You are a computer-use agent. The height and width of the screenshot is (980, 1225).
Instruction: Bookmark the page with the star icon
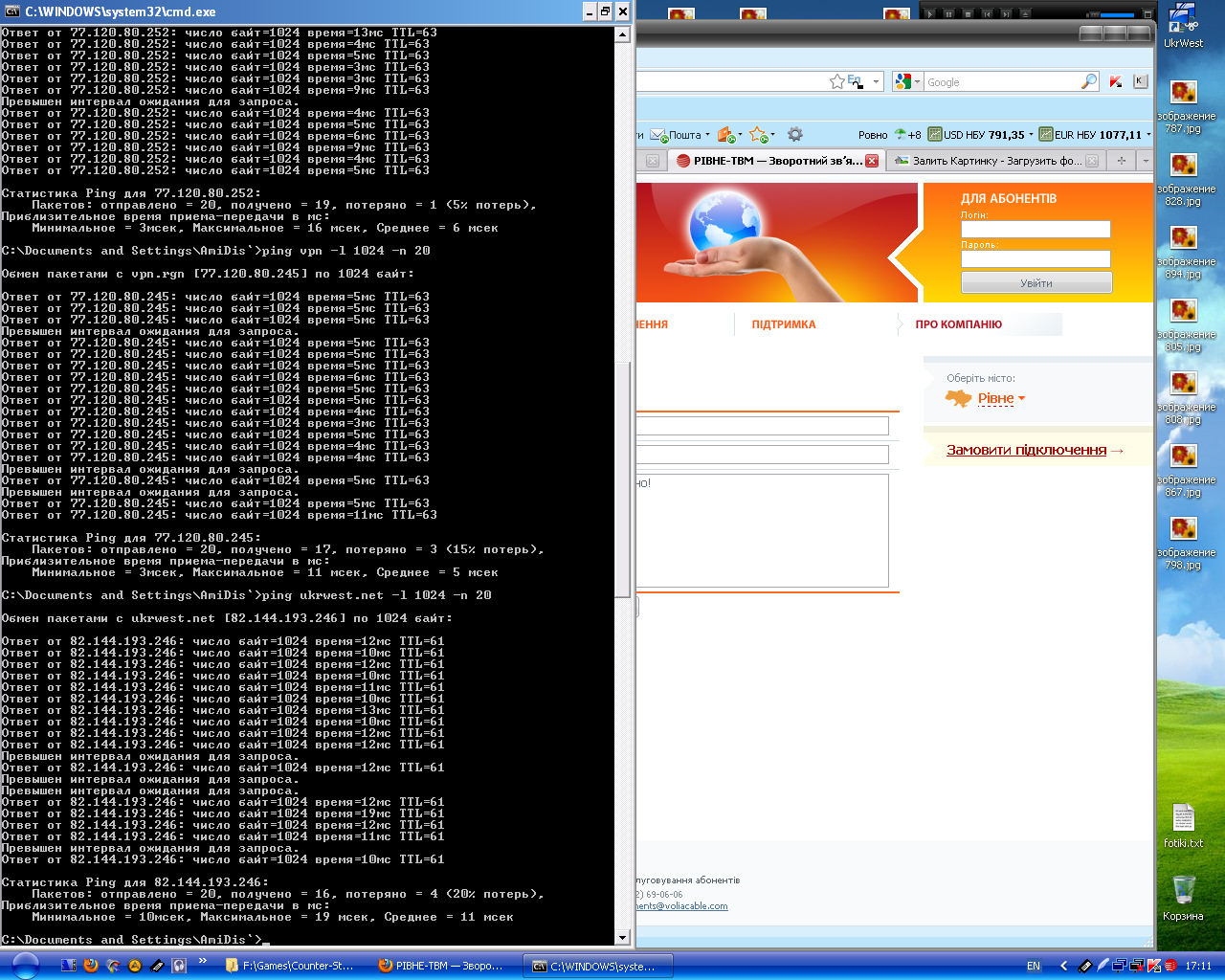pyautogui.click(x=837, y=81)
